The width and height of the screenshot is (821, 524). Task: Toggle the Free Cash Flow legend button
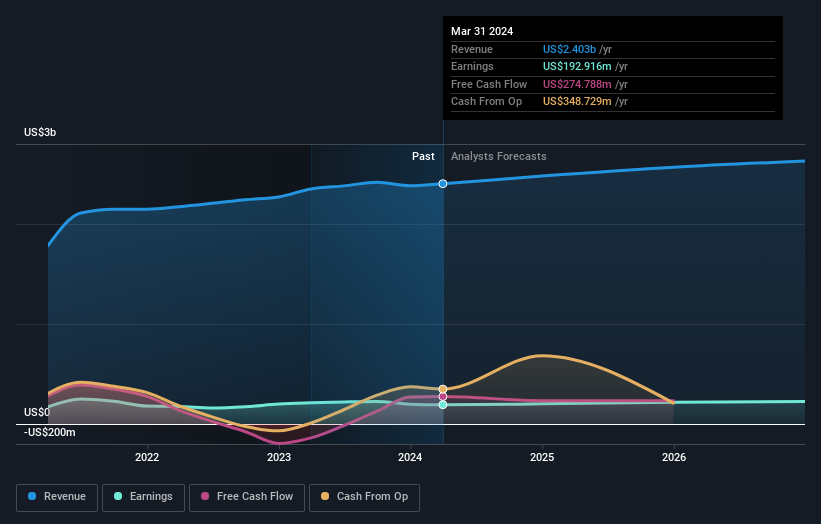click(x=247, y=497)
